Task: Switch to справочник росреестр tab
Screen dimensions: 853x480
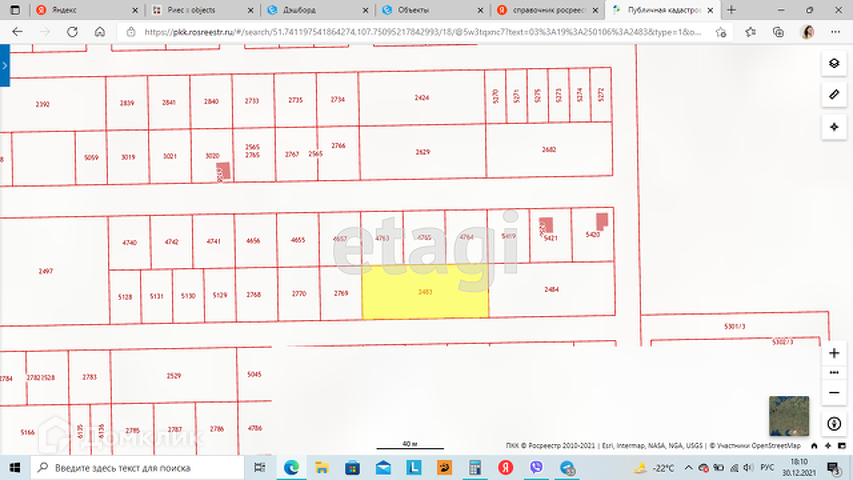Action: click(548, 10)
